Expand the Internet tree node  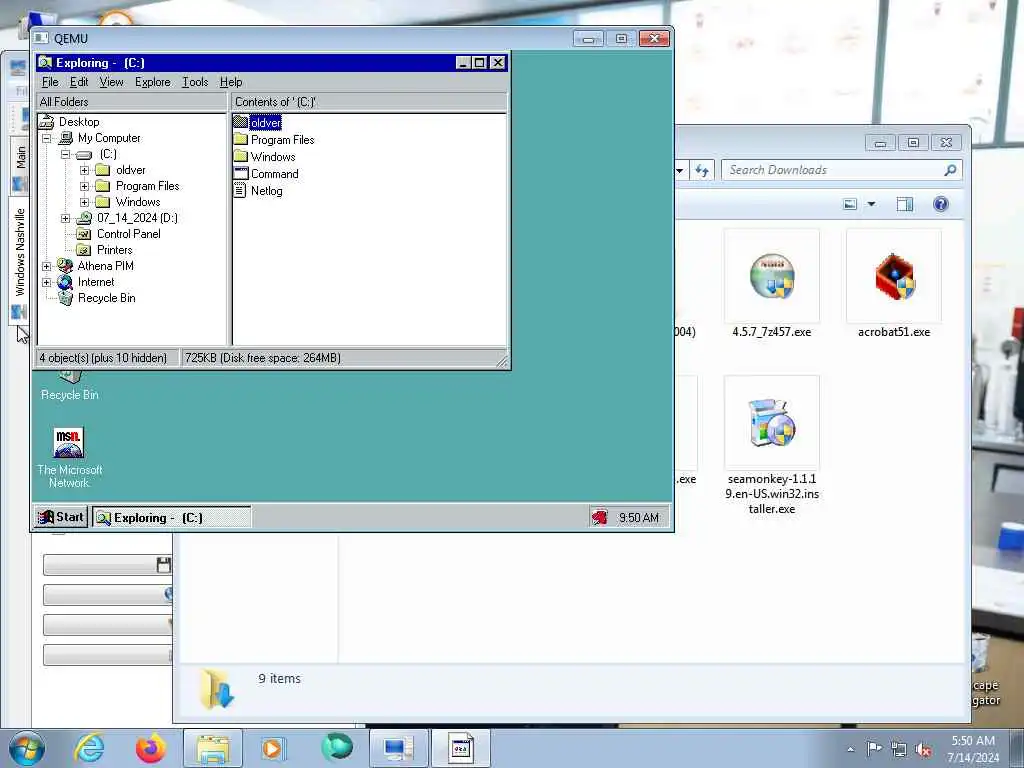tap(46, 283)
